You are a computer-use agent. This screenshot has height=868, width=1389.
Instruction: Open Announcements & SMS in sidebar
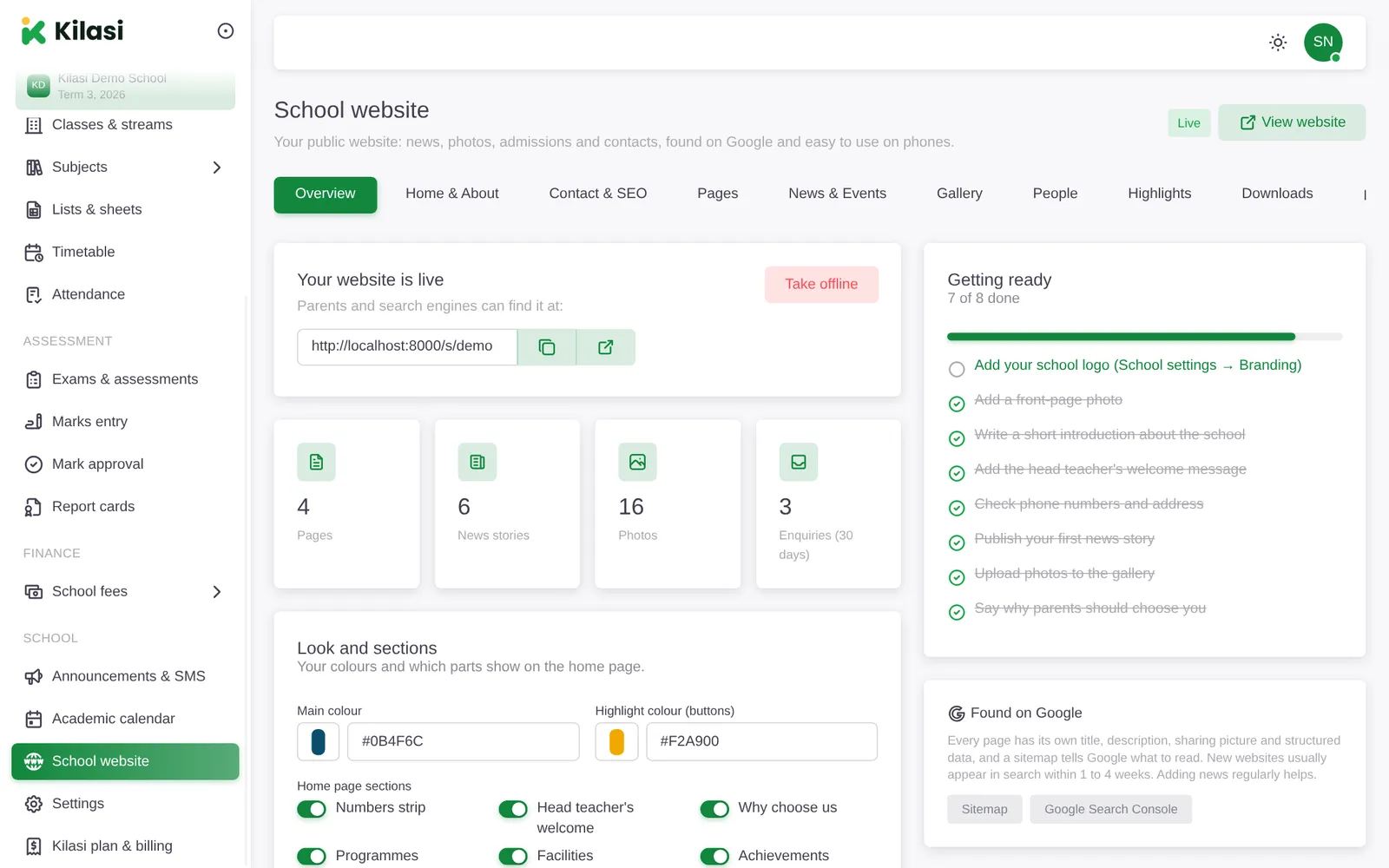point(125,677)
